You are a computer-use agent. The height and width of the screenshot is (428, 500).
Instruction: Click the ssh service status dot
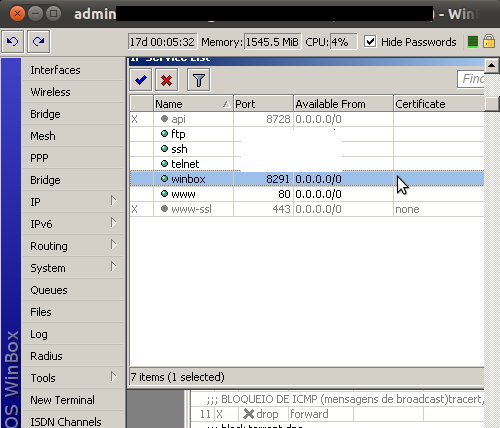pyautogui.click(x=164, y=149)
